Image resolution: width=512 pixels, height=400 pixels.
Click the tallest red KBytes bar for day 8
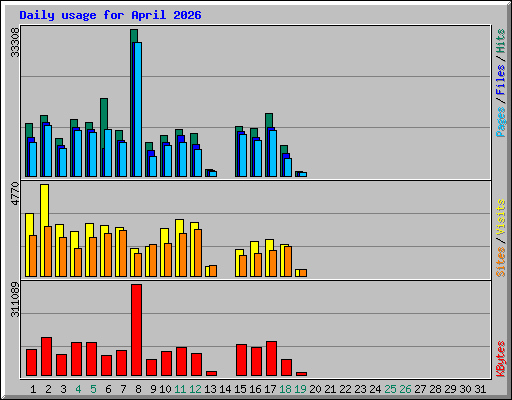pos(136,330)
